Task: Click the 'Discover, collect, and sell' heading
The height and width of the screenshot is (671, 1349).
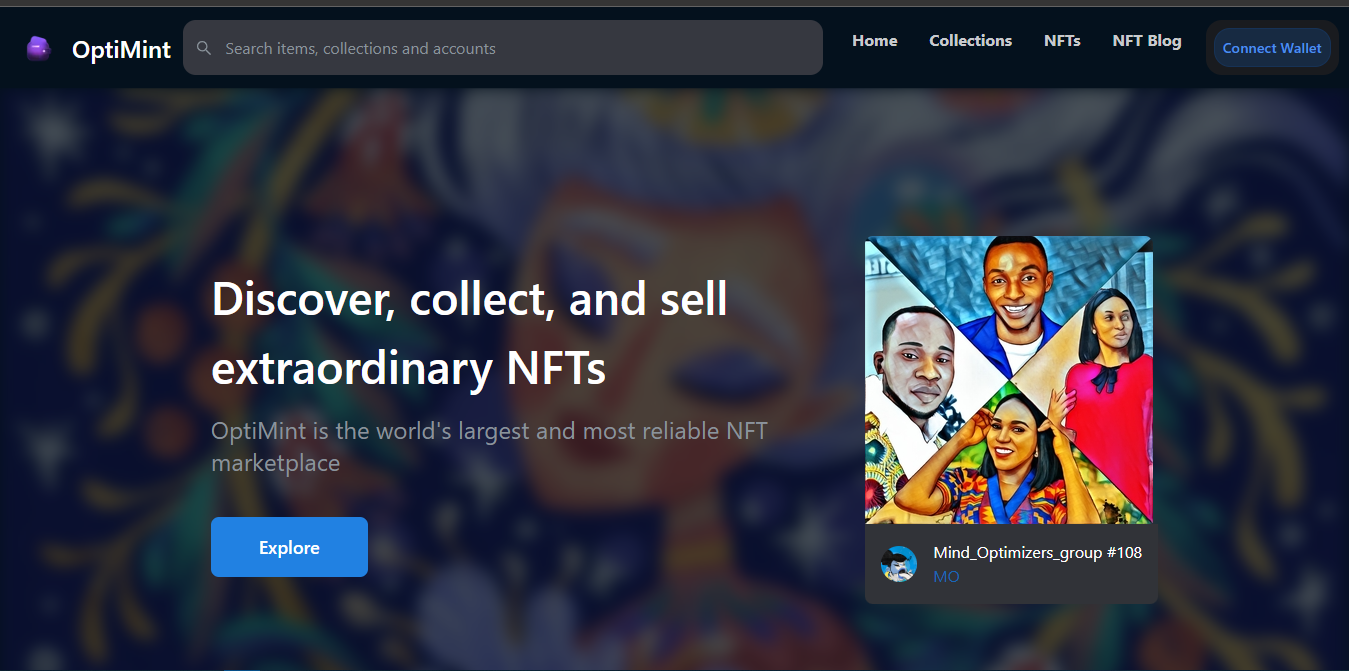Action: 470,299
